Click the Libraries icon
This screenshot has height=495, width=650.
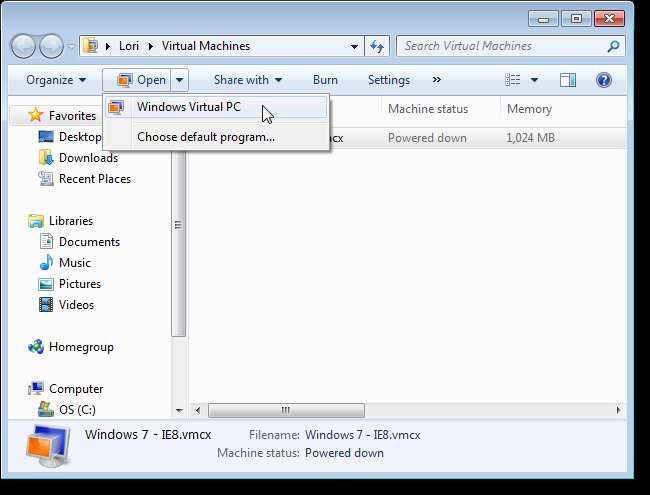[36, 221]
